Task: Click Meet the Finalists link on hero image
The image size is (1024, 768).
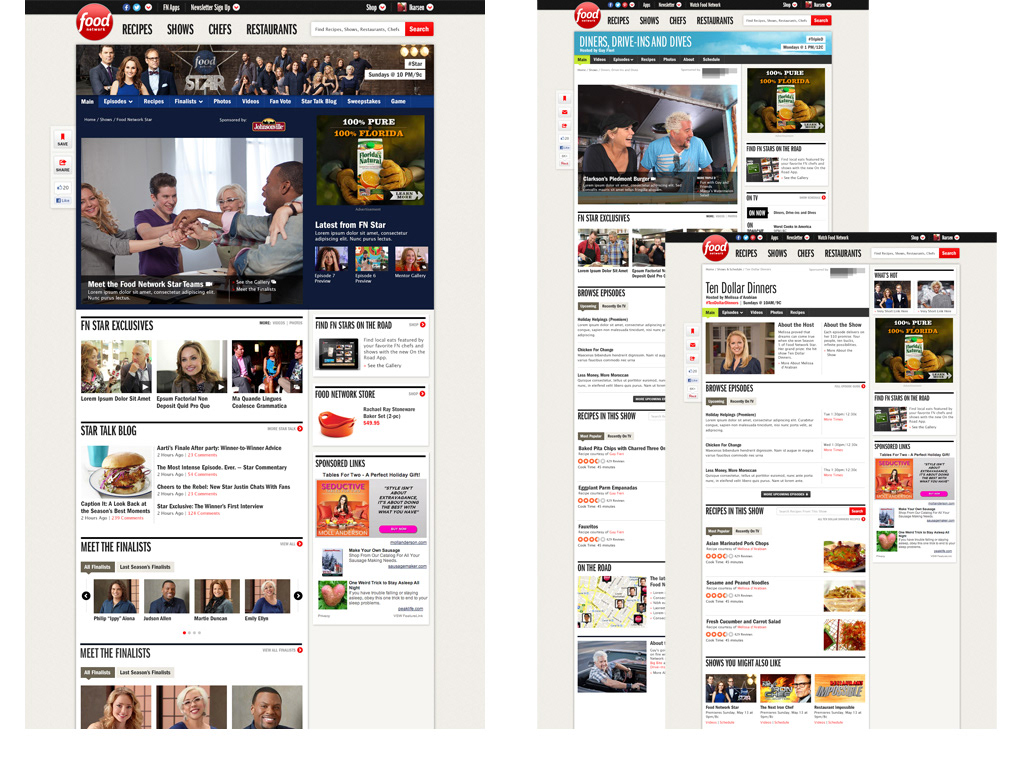Action: (x=255, y=289)
